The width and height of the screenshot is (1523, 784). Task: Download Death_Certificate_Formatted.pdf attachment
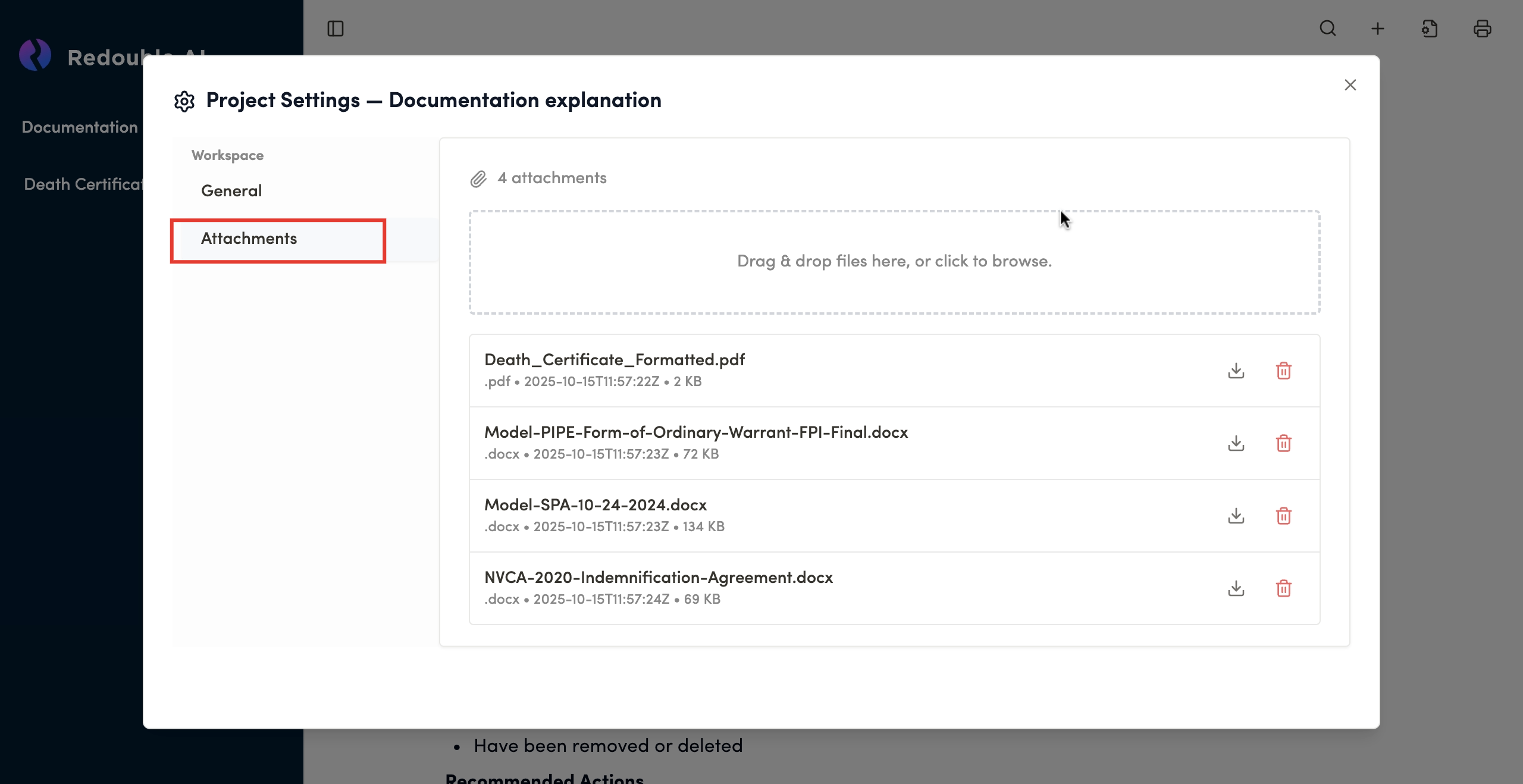point(1236,371)
